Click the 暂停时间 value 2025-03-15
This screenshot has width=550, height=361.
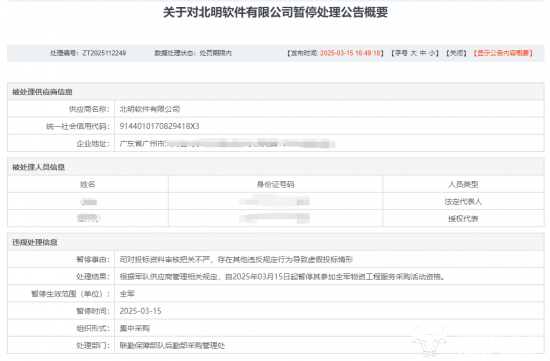(140, 311)
